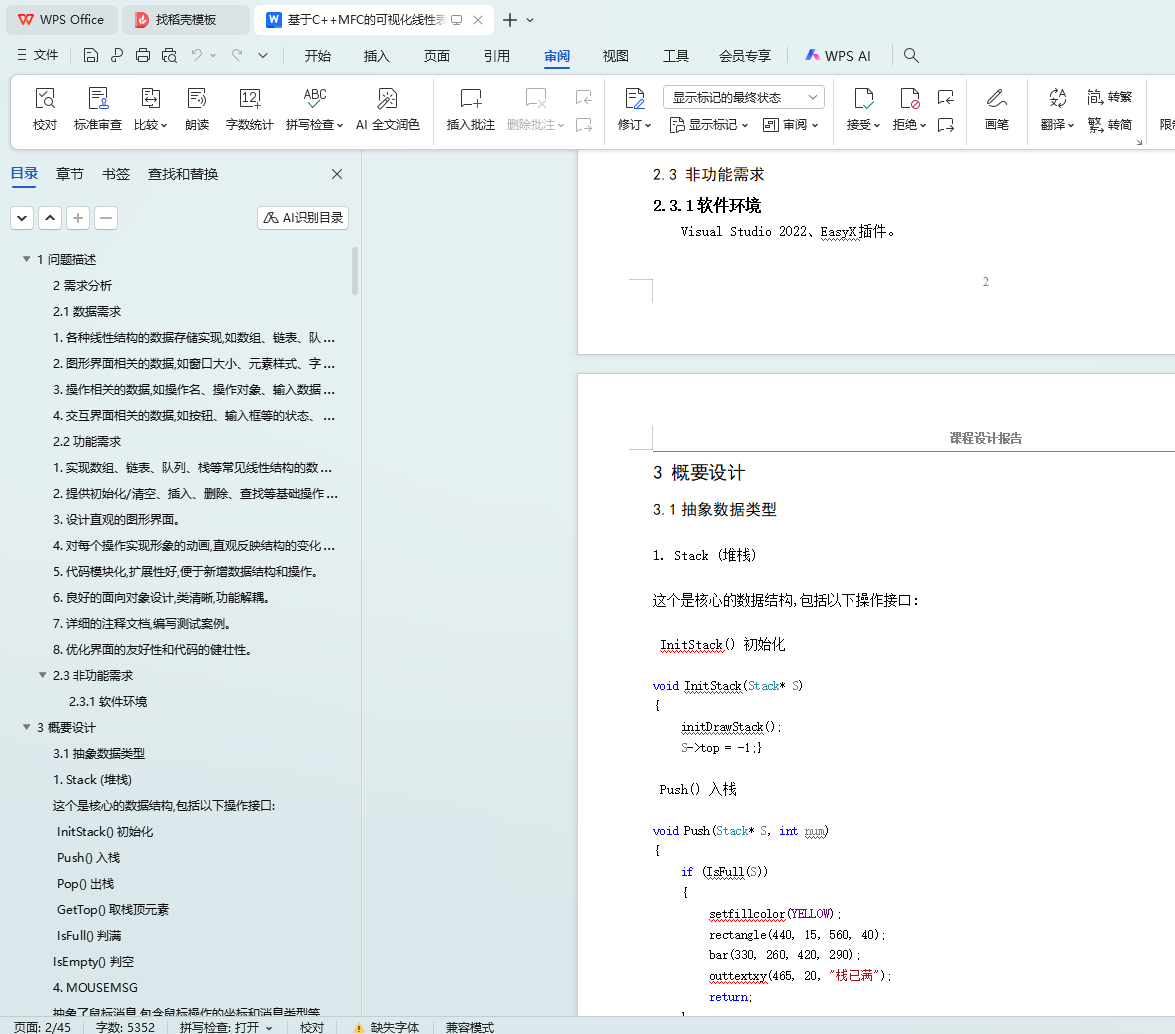This screenshot has width=1175, height=1034.
Task: Collapse the 2.3 非功能需求 tree node
Action: pos(42,675)
